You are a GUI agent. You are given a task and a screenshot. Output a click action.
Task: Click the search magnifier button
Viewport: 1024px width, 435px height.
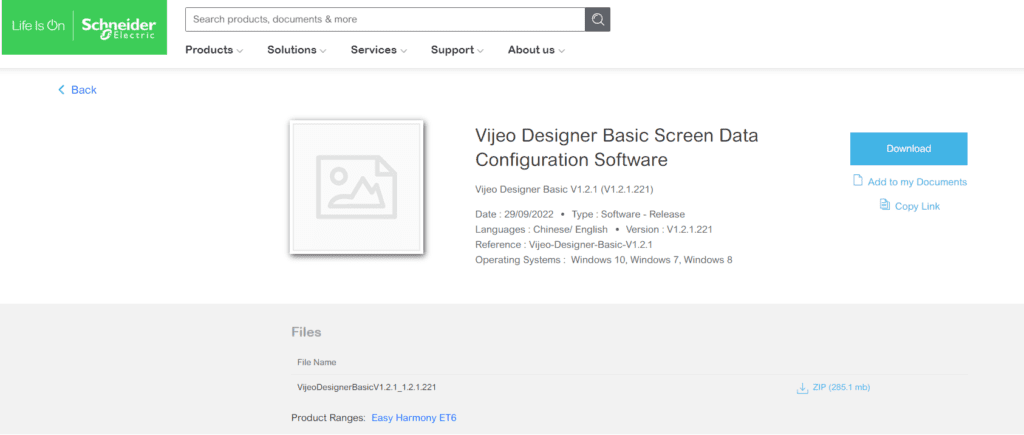pyautogui.click(x=598, y=20)
